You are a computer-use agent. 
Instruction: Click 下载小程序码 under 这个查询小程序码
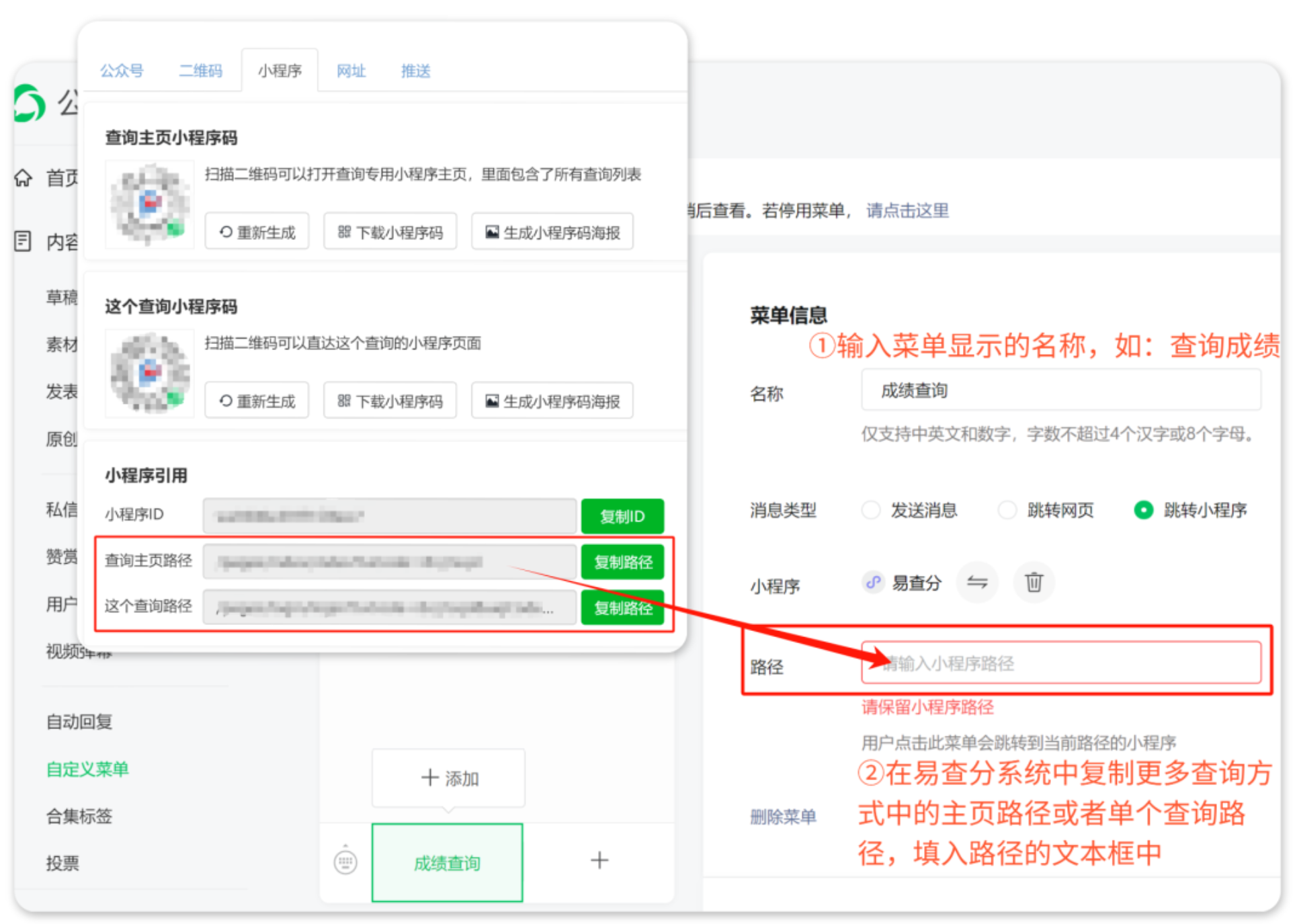pyautogui.click(x=390, y=401)
